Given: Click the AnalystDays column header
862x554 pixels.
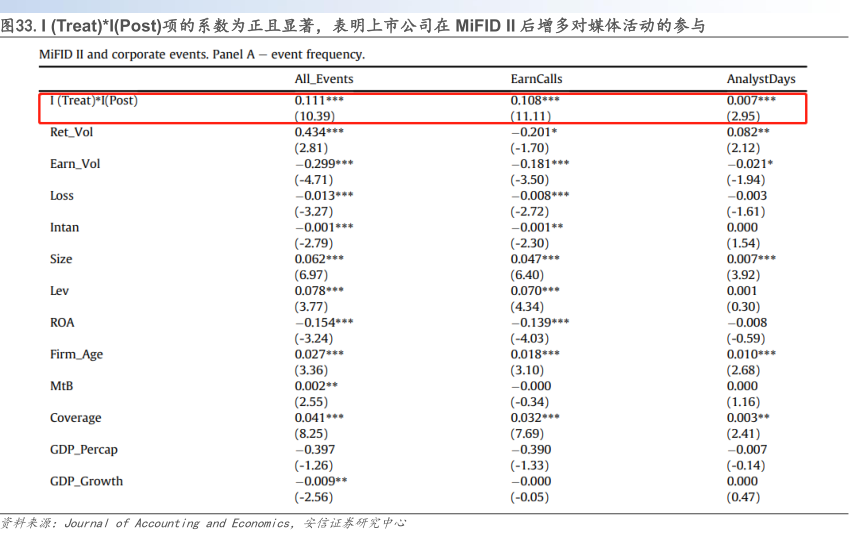Looking at the screenshot, I should tap(761, 79).
